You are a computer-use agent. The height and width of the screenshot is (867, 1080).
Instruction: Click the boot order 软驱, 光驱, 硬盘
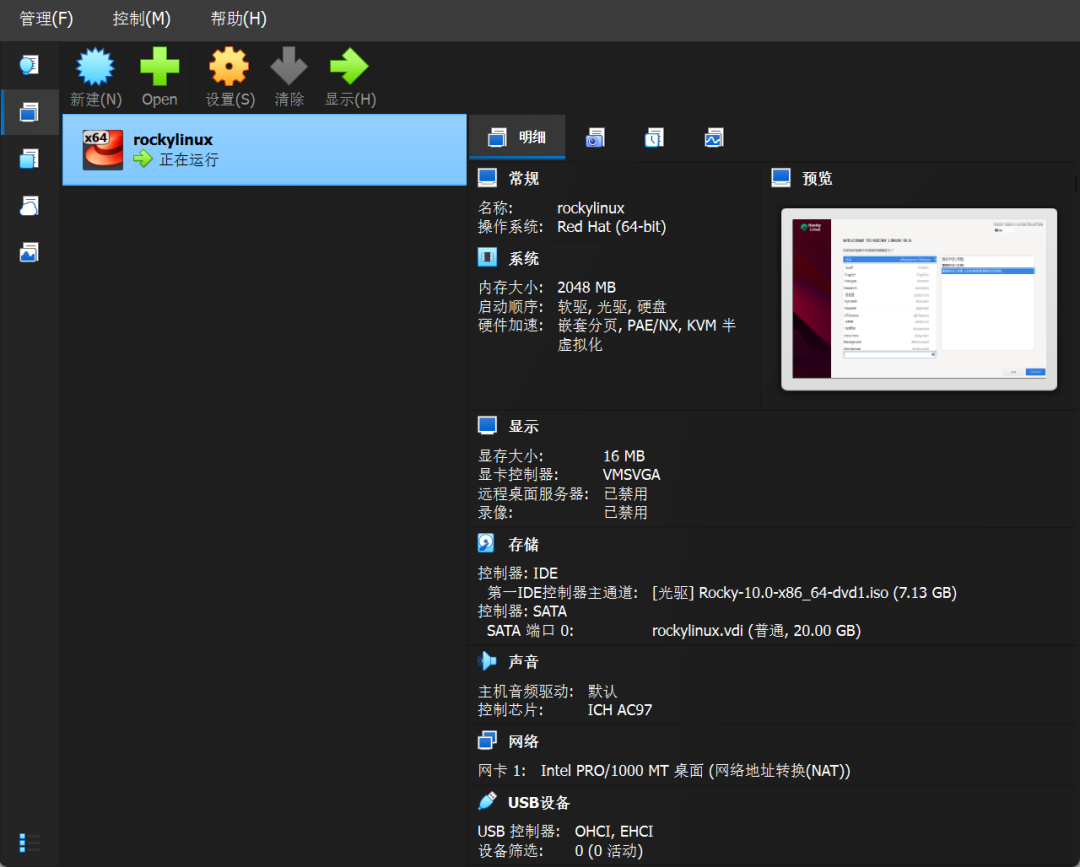point(612,306)
